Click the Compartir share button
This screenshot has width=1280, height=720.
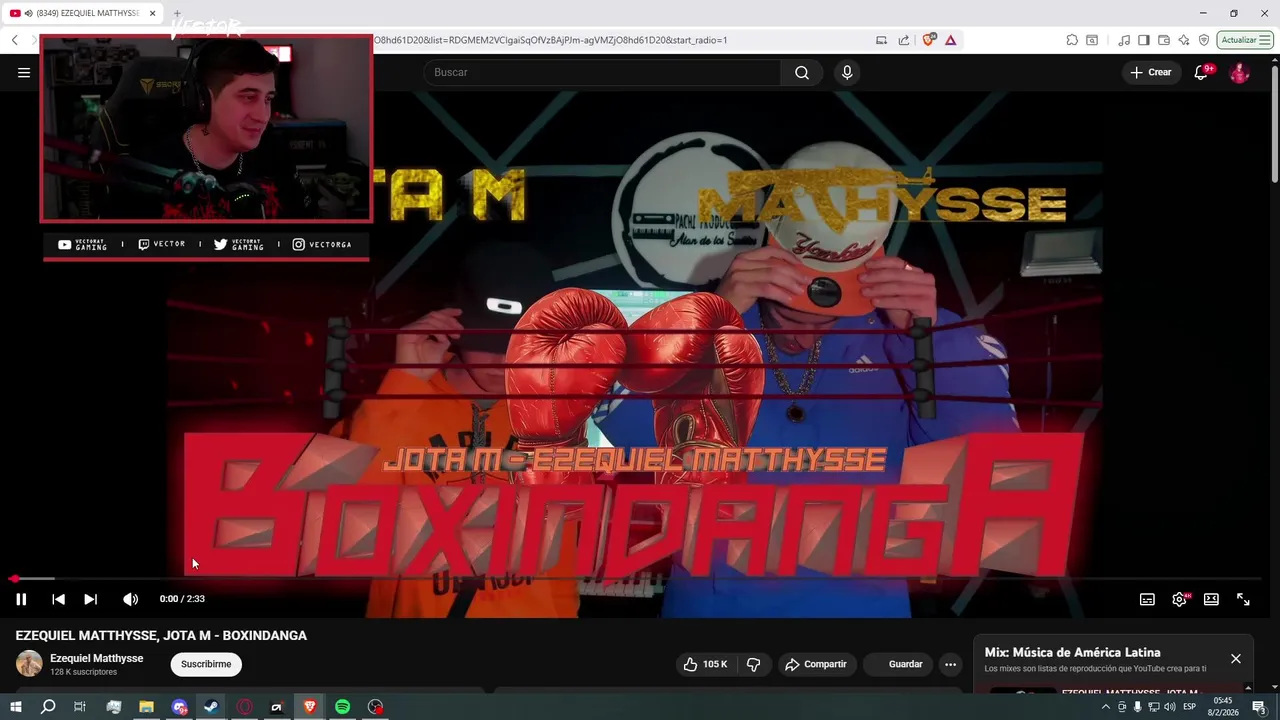click(816, 664)
